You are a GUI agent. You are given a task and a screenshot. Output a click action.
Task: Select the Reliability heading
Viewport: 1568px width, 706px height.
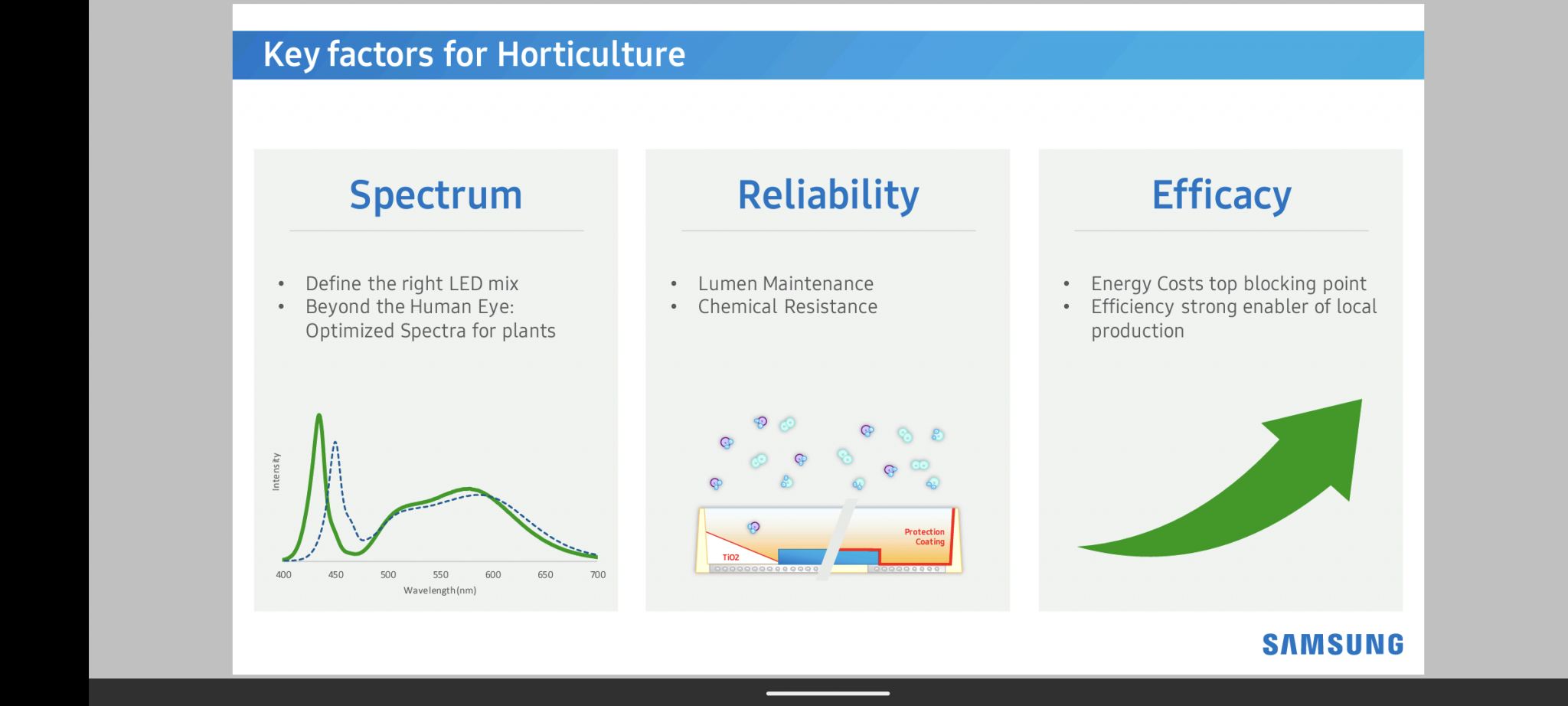point(828,195)
